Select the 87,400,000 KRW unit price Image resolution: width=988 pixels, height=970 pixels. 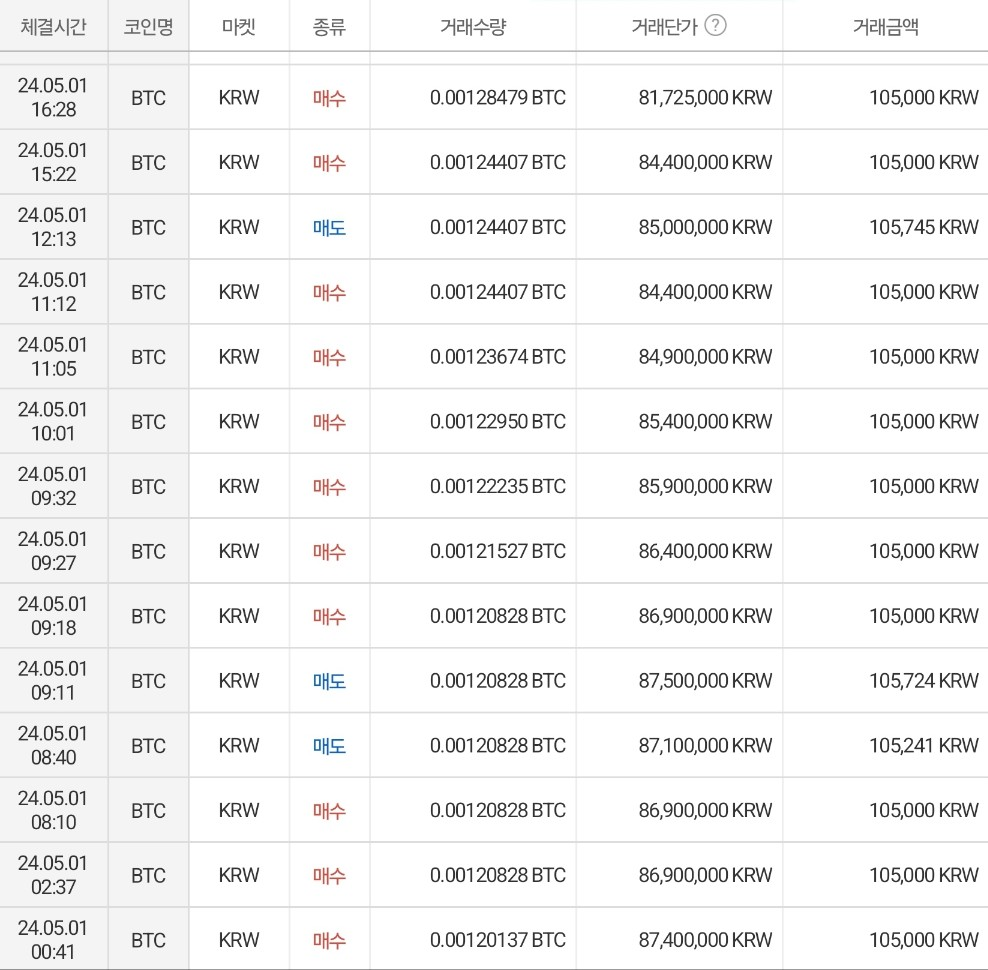click(x=705, y=940)
